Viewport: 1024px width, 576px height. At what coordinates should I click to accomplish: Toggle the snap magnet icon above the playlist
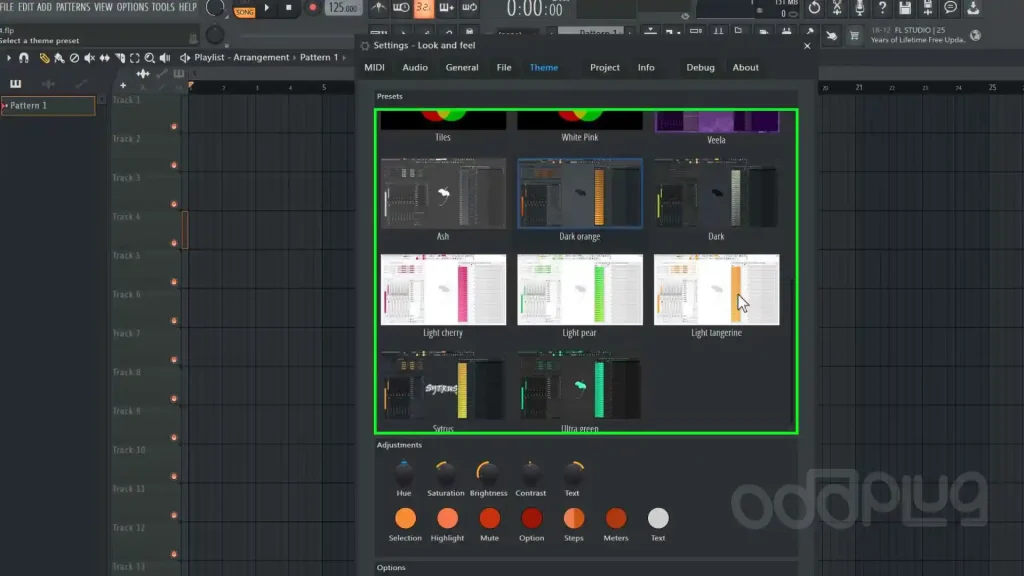click(x=25, y=58)
